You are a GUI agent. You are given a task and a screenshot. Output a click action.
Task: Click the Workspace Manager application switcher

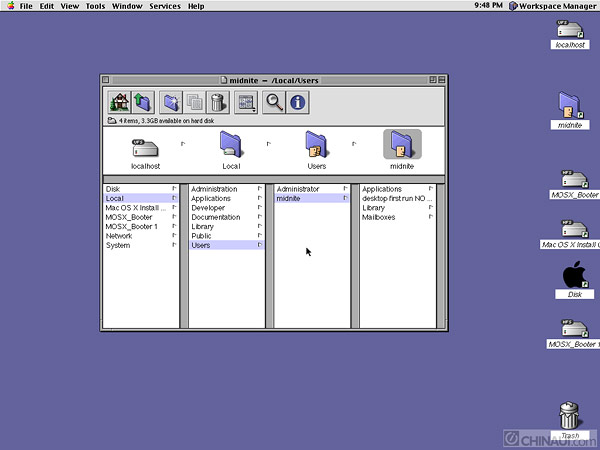(x=553, y=6)
